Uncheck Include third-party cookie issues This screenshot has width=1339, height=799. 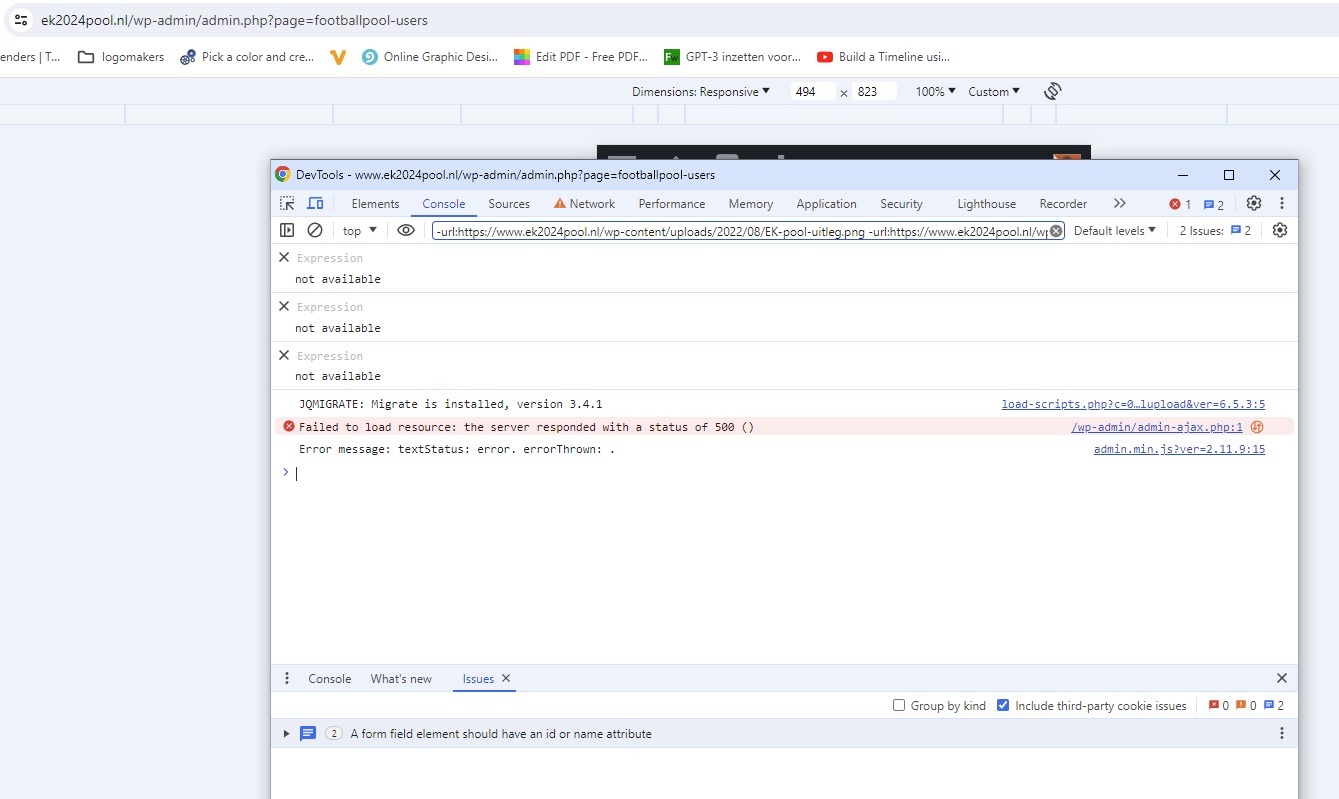(x=1003, y=705)
